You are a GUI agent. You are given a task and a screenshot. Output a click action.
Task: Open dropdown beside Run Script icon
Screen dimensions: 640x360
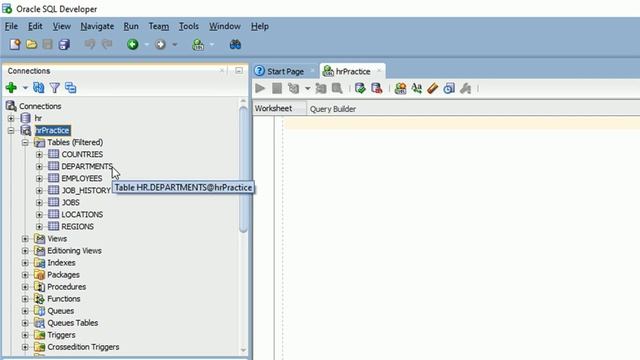[x=307, y=89]
